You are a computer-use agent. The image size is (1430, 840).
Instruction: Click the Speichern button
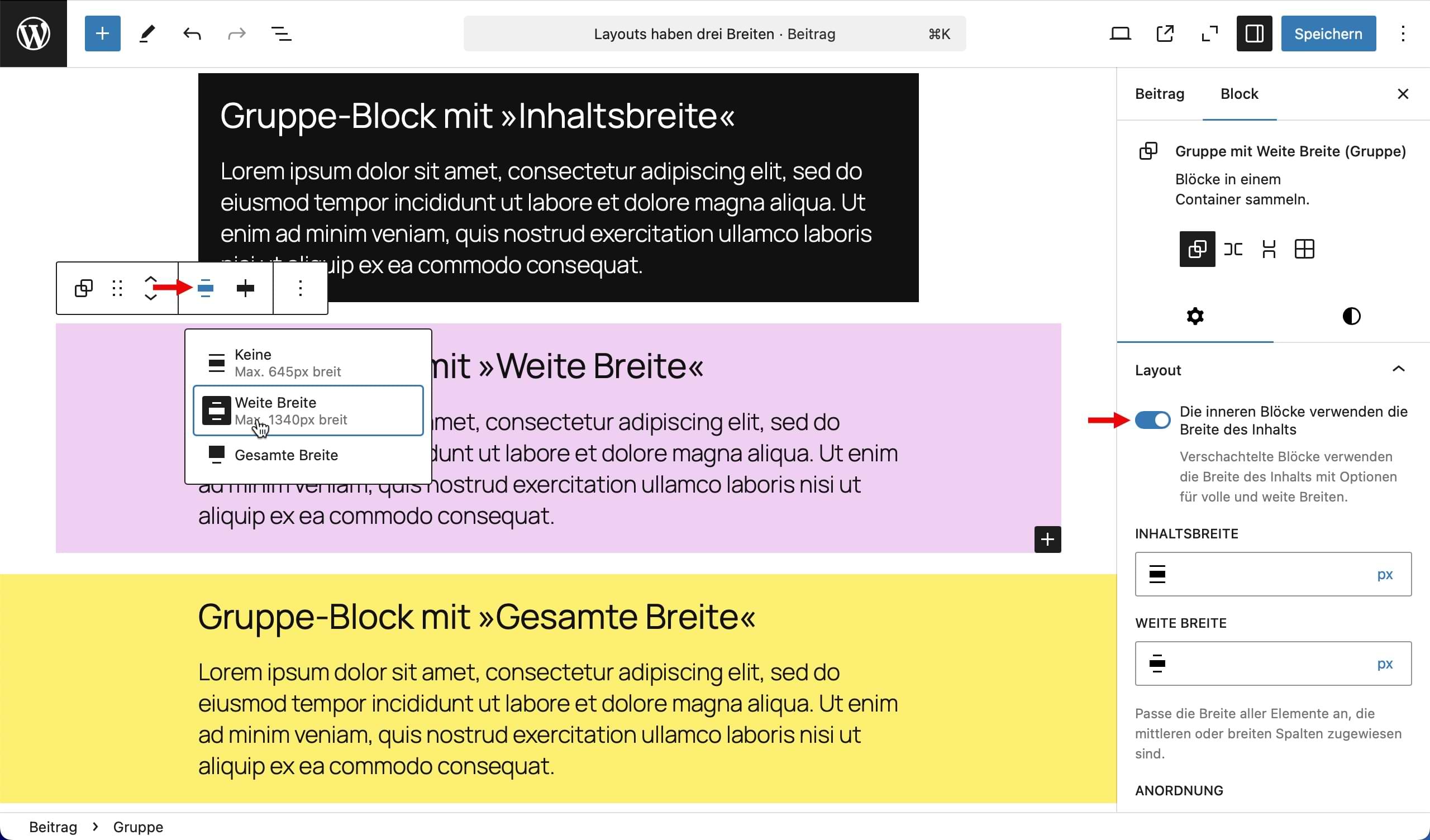tap(1328, 34)
